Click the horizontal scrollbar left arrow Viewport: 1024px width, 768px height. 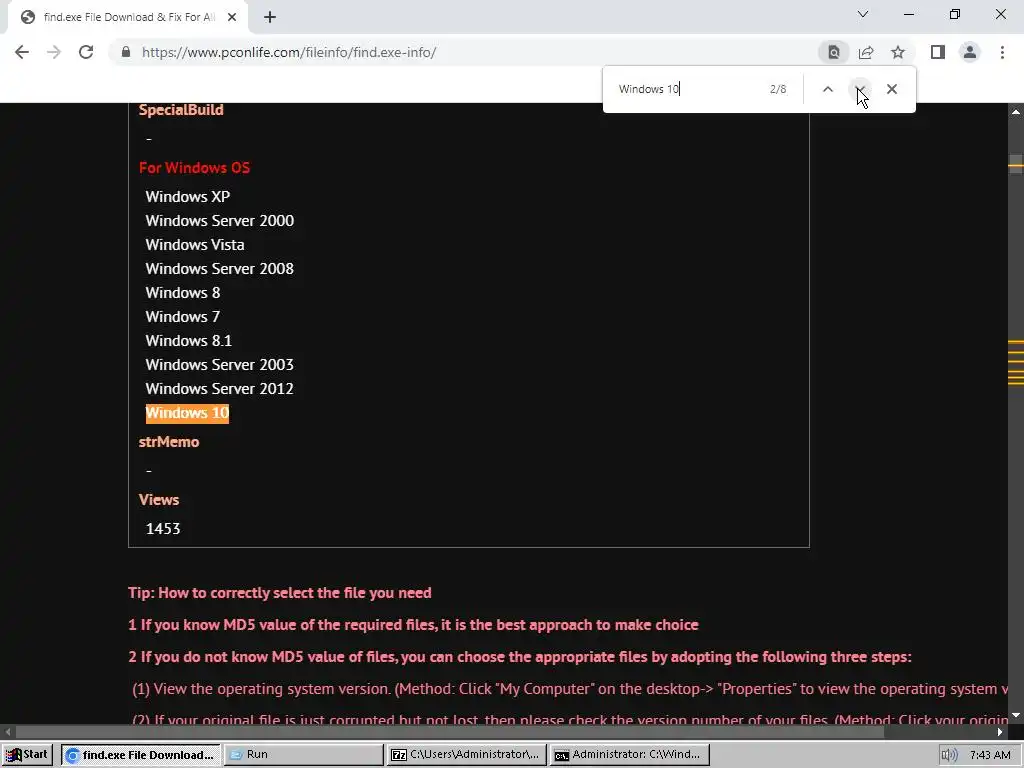pyautogui.click(x=8, y=732)
